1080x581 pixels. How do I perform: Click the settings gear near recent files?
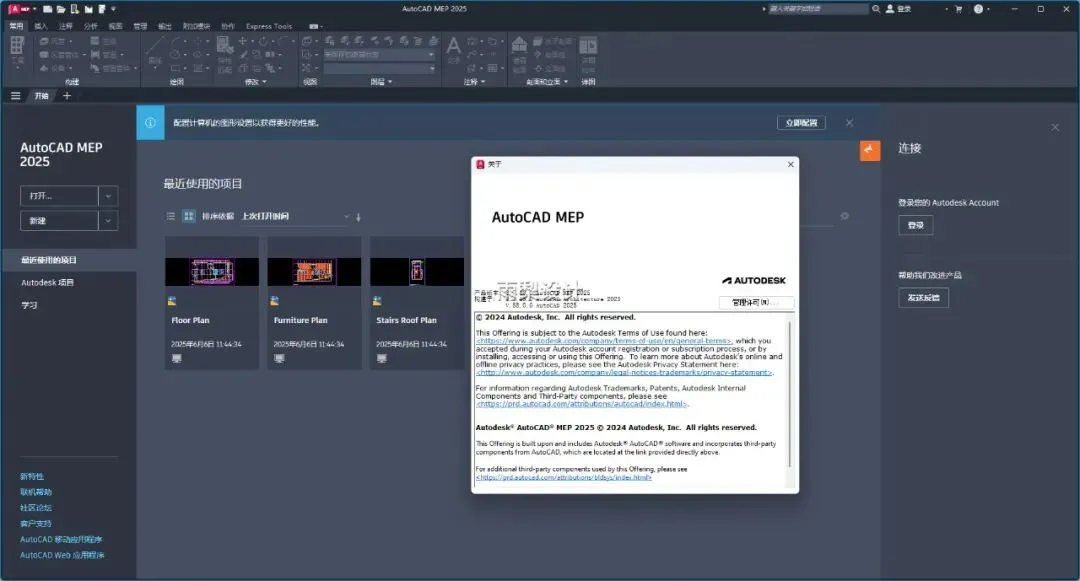844,216
